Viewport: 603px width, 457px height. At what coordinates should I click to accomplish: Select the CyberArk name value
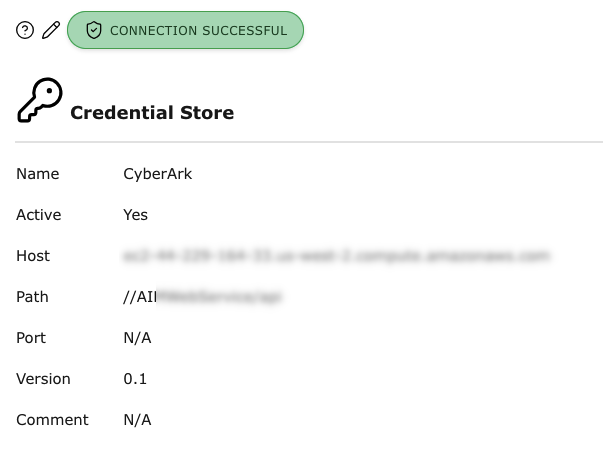click(x=157, y=174)
